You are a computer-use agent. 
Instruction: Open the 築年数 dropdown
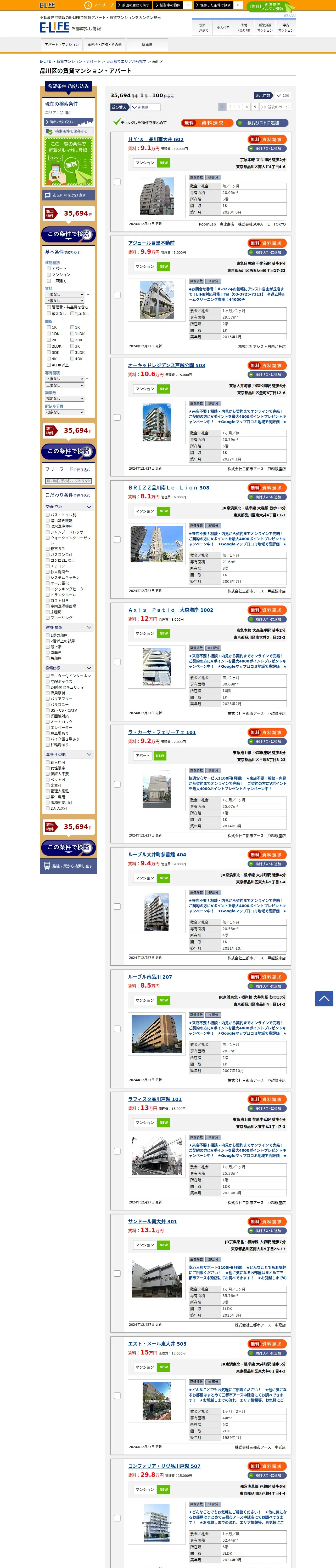click(65, 399)
